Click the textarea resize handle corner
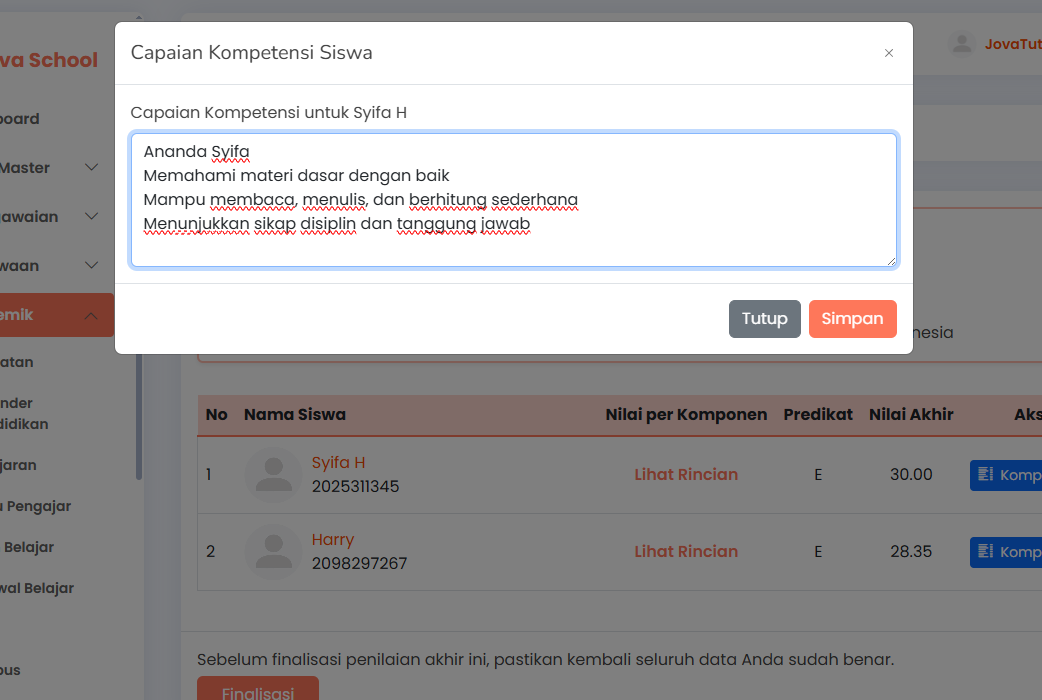Viewport: 1042px width, 700px height. coord(890,261)
